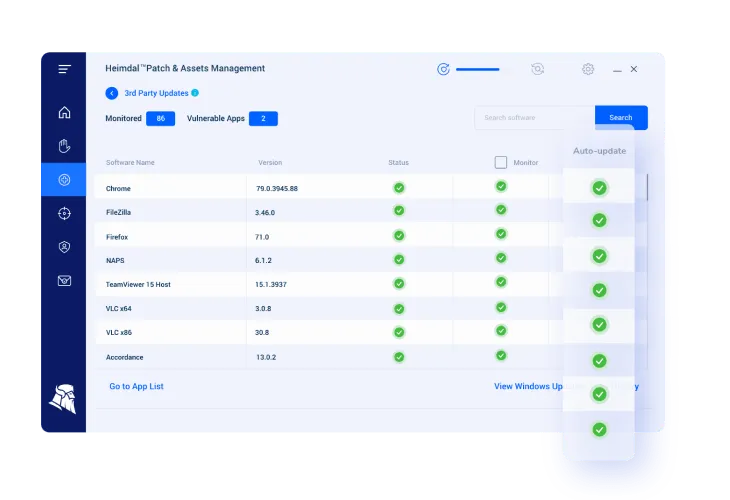730x500 pixels.
Task: Click version 3.46.0
Action: [265, 213]
